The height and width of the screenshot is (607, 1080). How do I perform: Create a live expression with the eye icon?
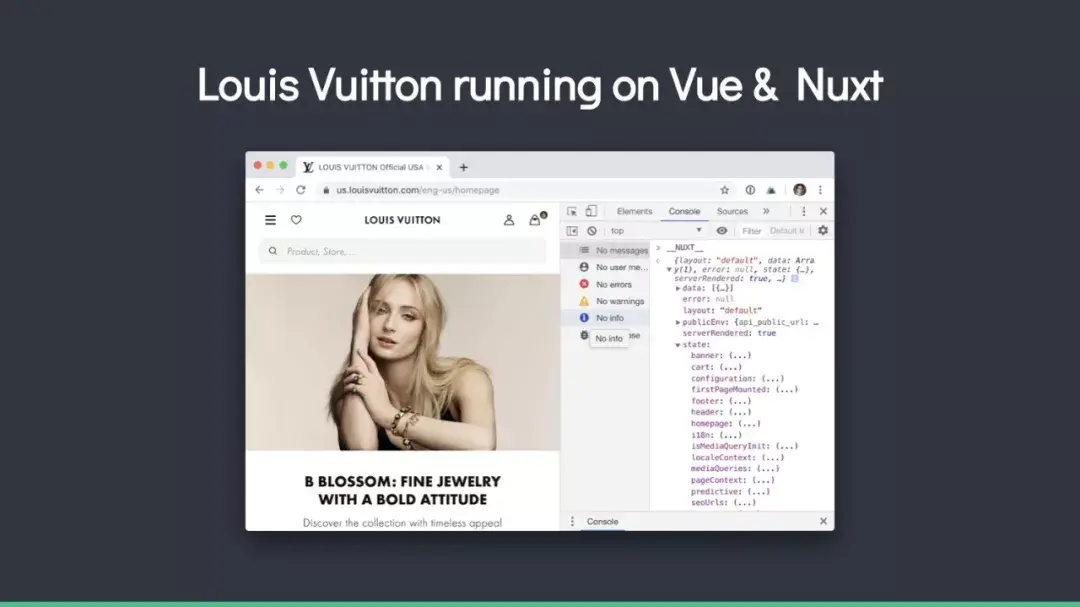point(722,231)
